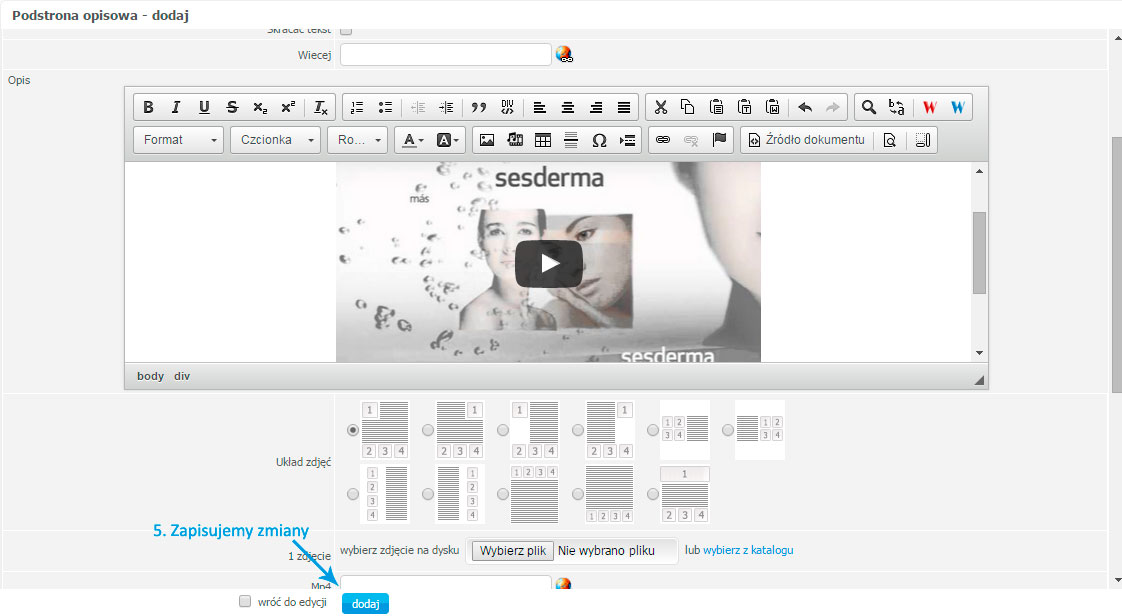This screenshot has height=616, width=1122.
Task: Apply italic formatting
Action: pyautogui.click(x=176, y=107)
